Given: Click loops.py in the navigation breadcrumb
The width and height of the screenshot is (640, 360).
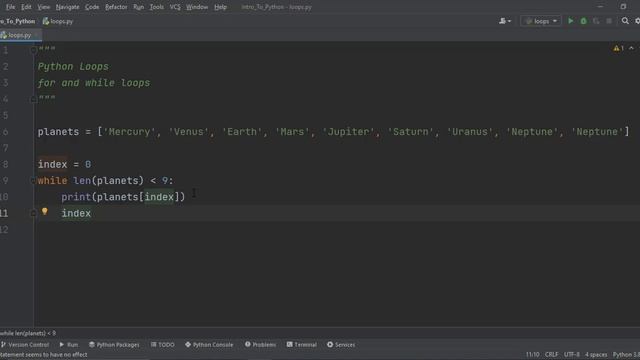Looking at the screenshot, I should point(58,21).
